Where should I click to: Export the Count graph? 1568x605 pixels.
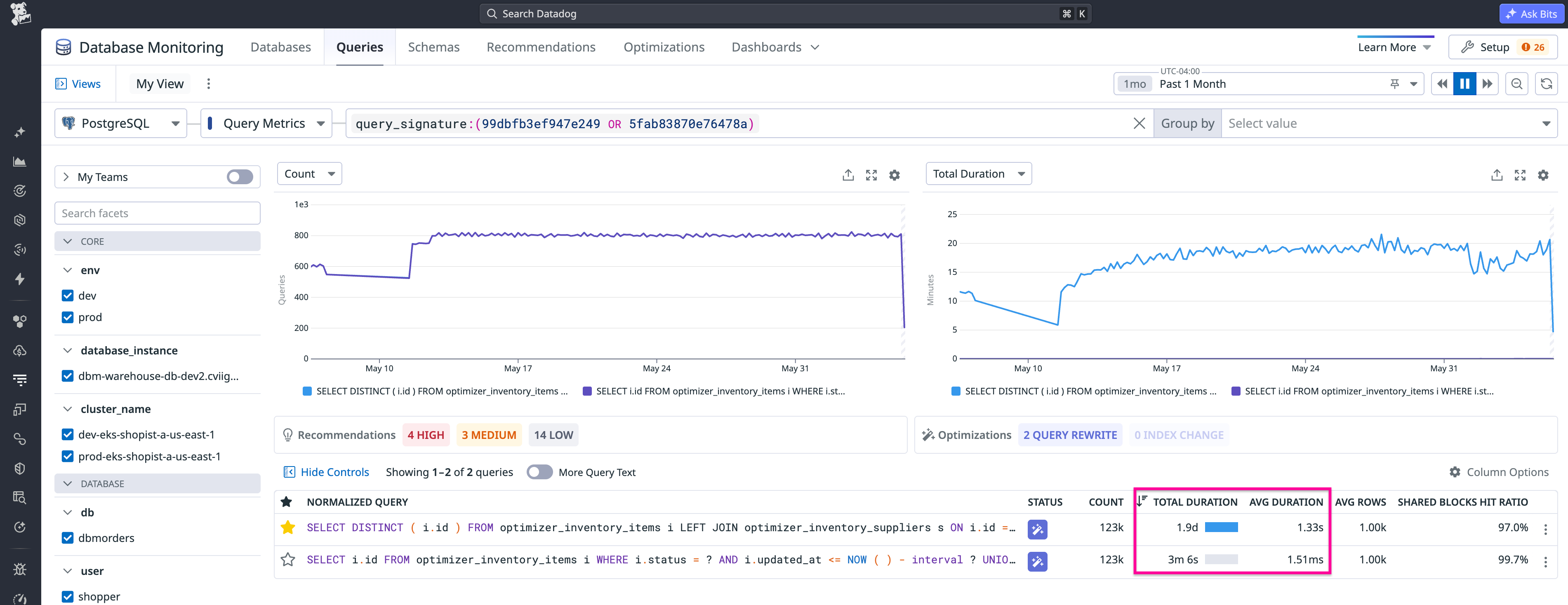(x=848, y=175)
